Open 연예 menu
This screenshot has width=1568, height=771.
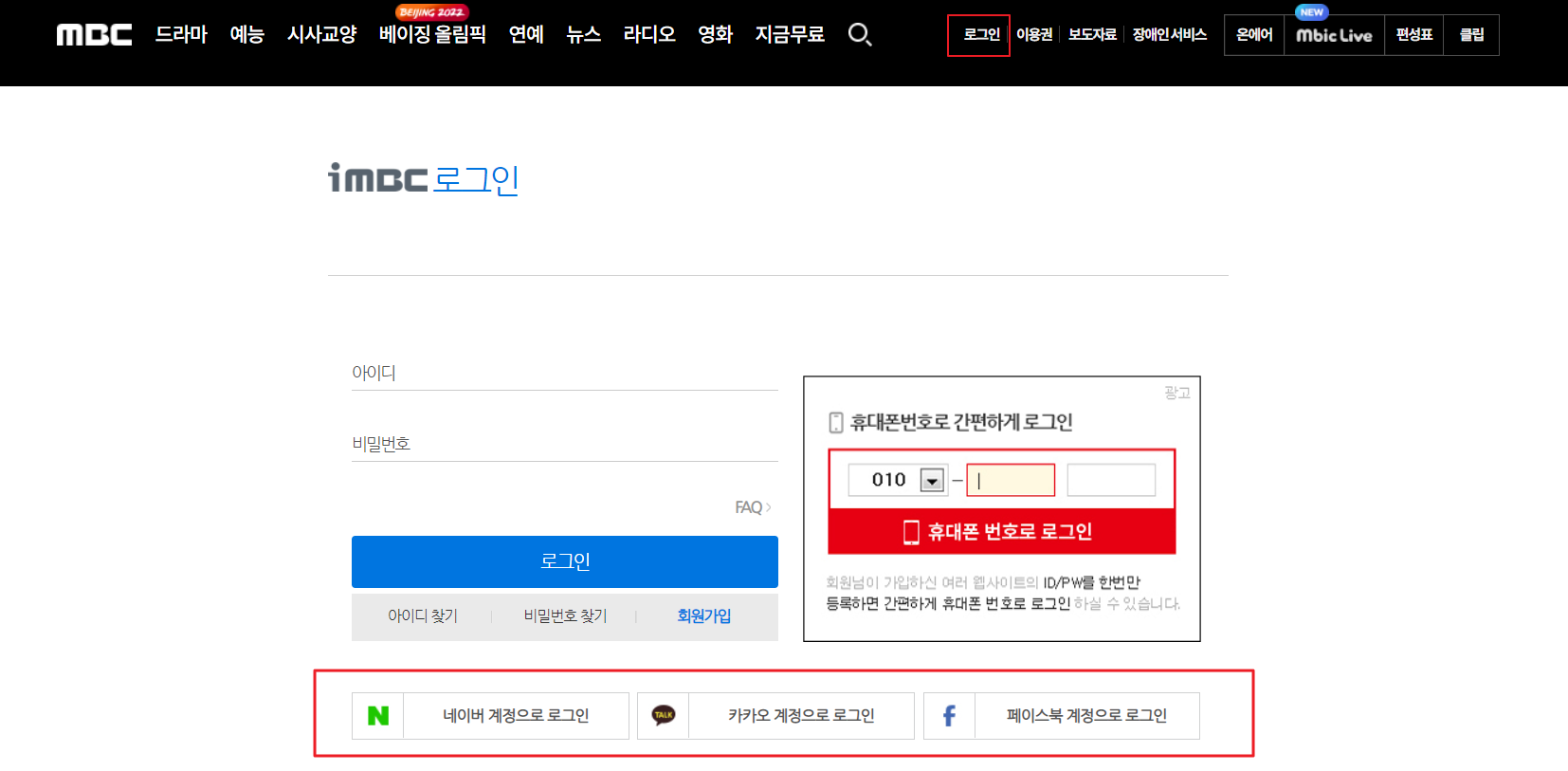tap(526, 34)
